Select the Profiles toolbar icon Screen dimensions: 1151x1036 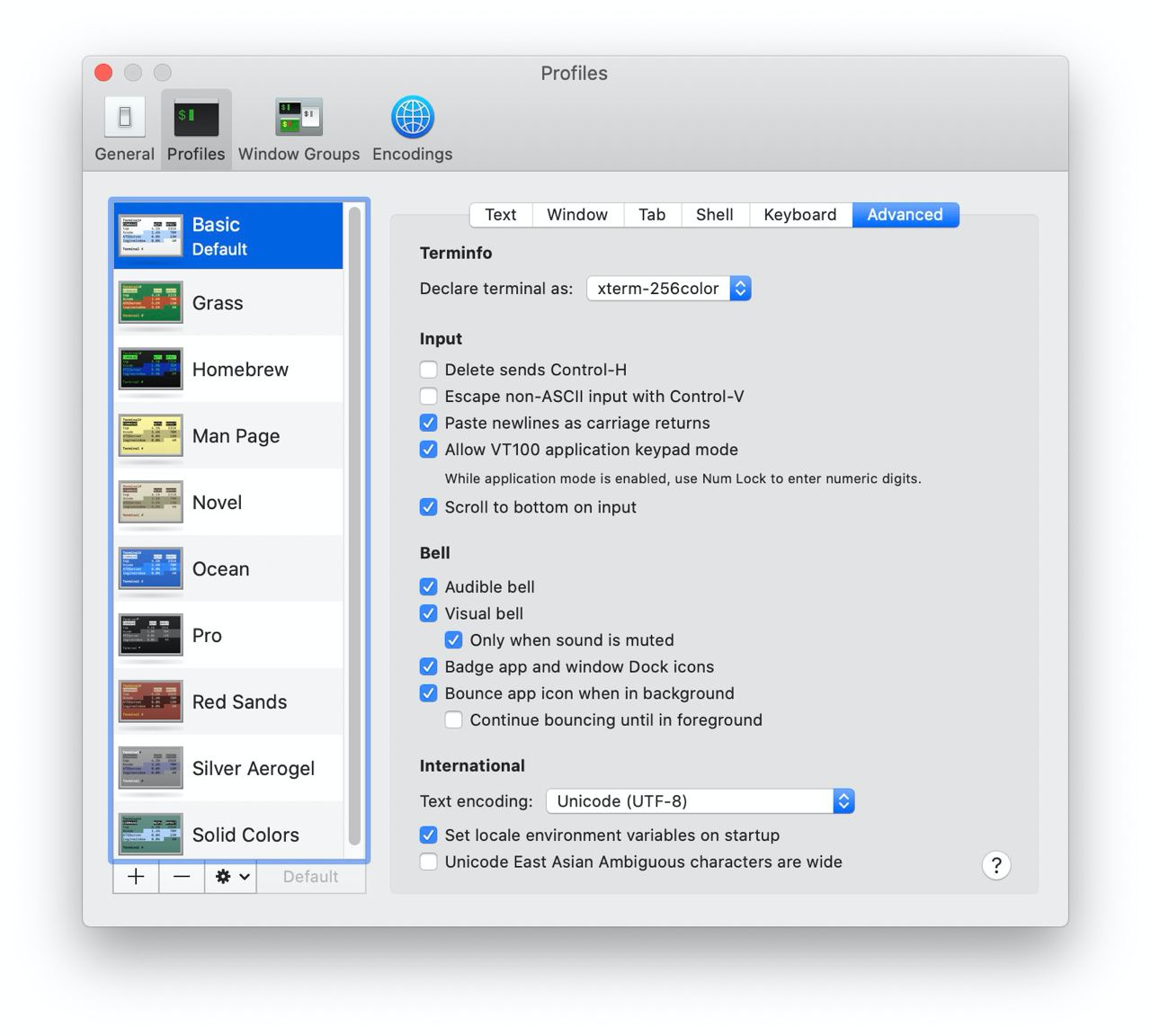pyautogui.click(x=196, y=118)
